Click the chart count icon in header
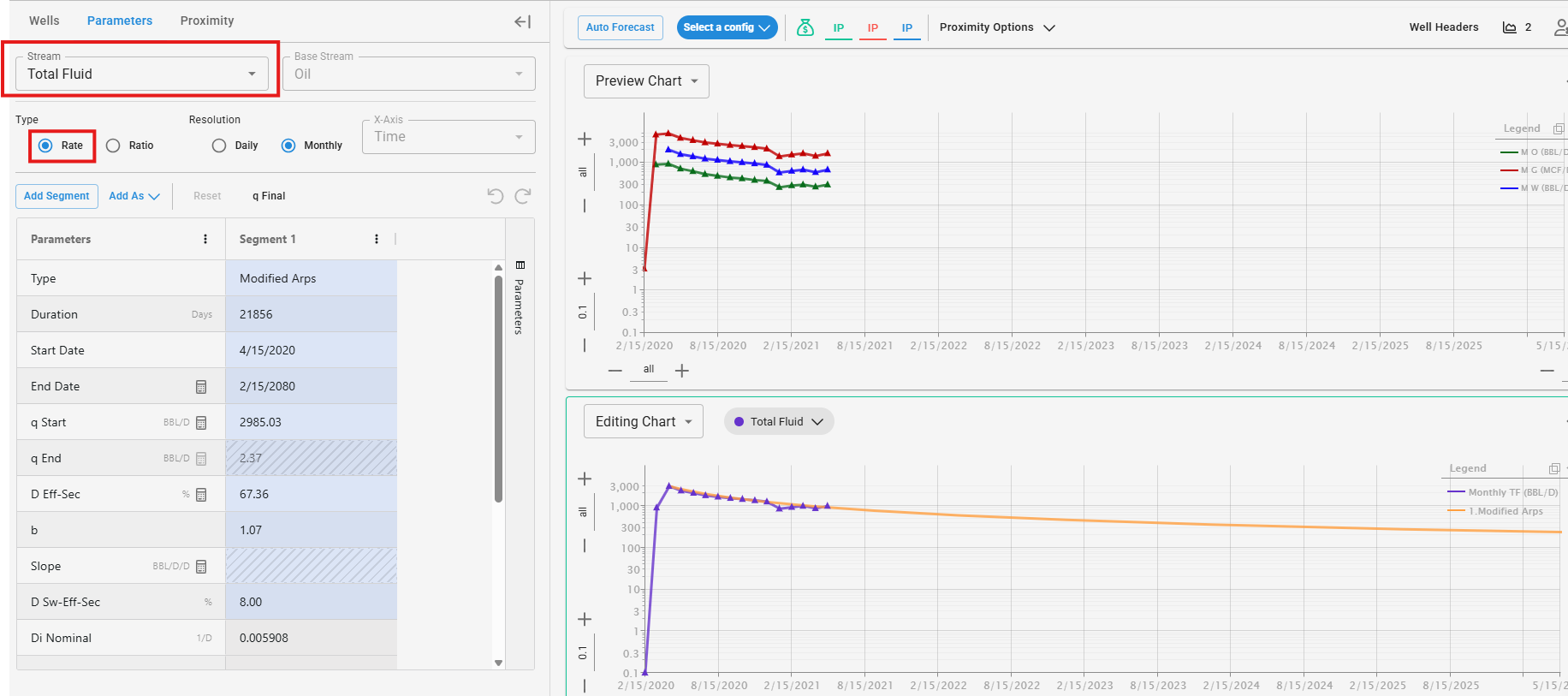This screenshot has height=696, width=1568. [1510, 27]
